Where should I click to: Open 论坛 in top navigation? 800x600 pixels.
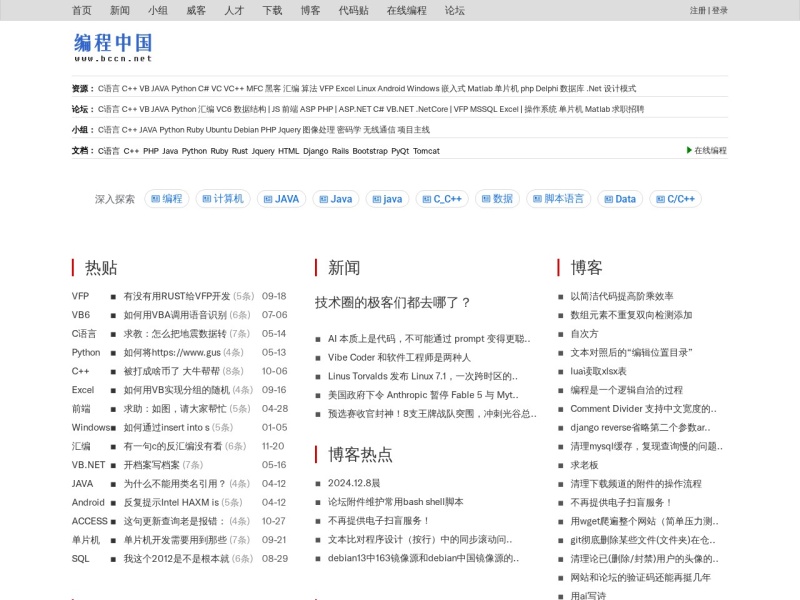[x=455, y=10]
